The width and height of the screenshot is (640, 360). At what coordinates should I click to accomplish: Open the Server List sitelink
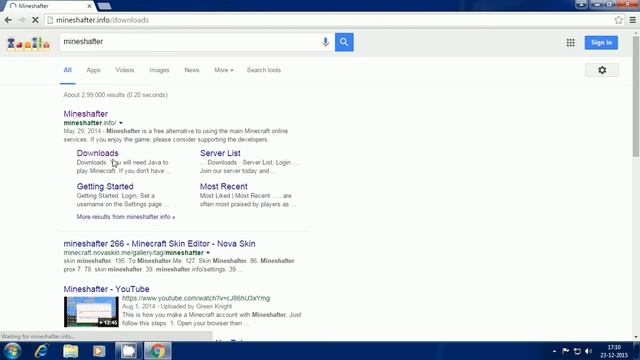[x=220, y=153]
